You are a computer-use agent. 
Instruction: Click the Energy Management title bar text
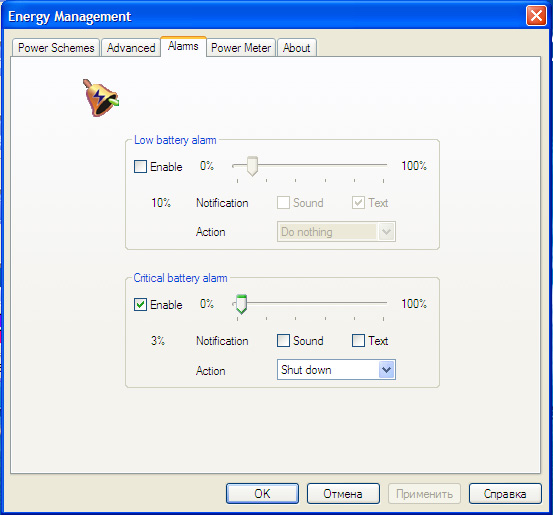click(x=69, y=17)
